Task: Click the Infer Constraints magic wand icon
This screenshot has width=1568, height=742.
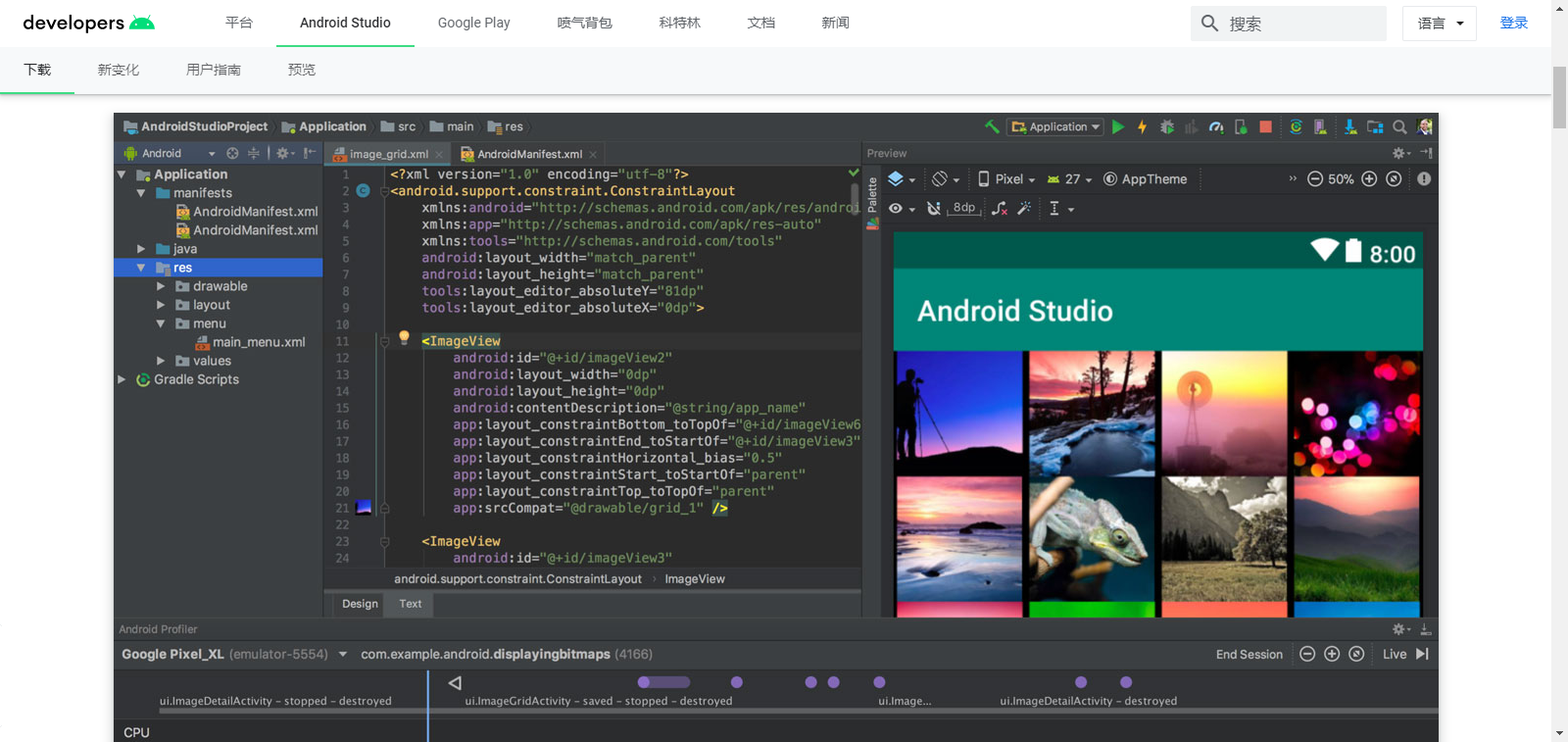Action: (1024, 208)
